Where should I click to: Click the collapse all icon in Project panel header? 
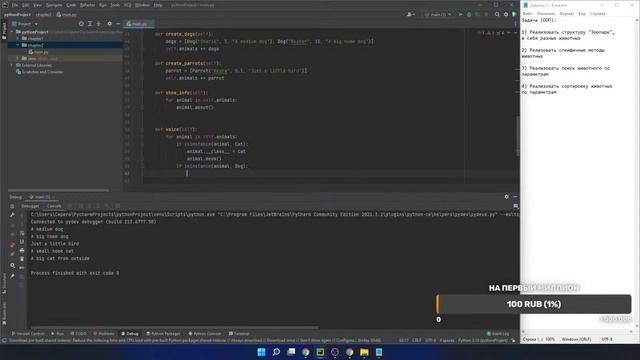[99, 24]
